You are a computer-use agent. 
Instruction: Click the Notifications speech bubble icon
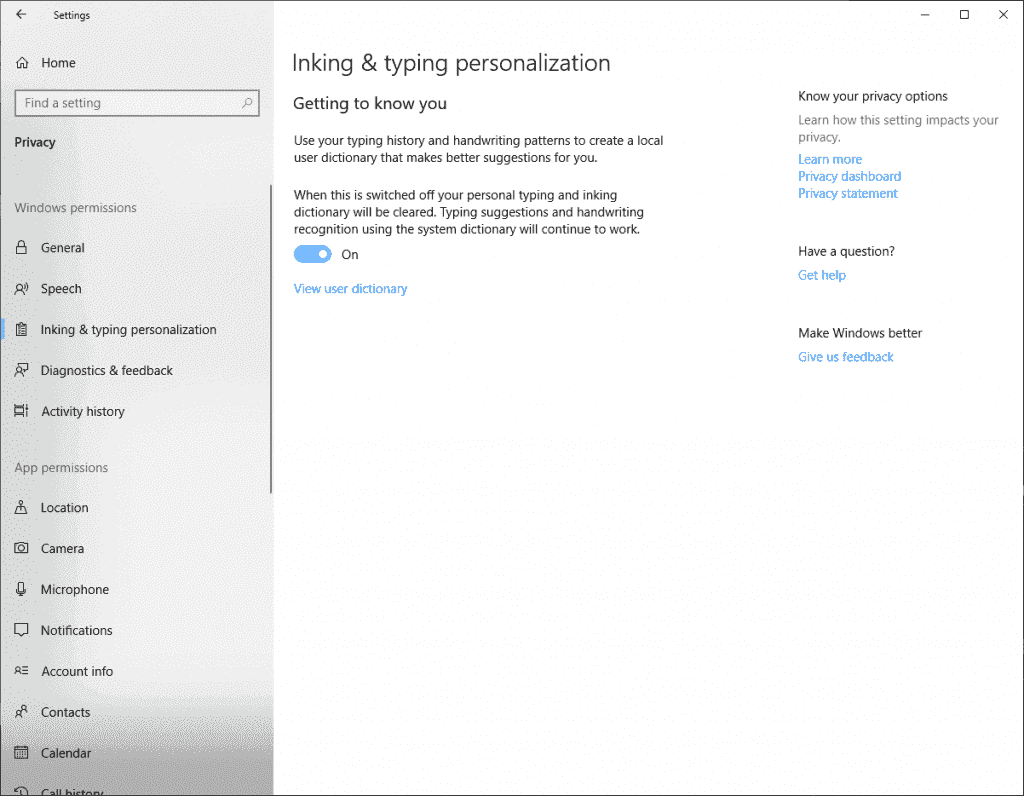[22, 630]
